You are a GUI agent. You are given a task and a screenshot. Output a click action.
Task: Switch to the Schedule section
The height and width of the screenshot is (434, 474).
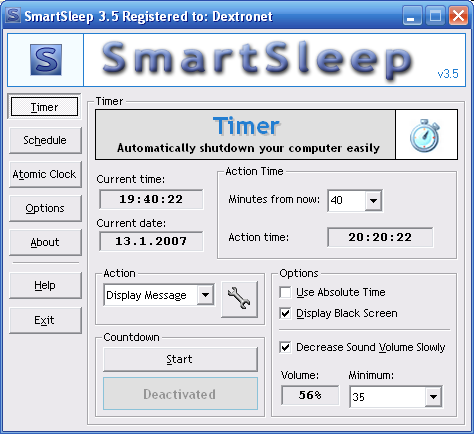45,140
